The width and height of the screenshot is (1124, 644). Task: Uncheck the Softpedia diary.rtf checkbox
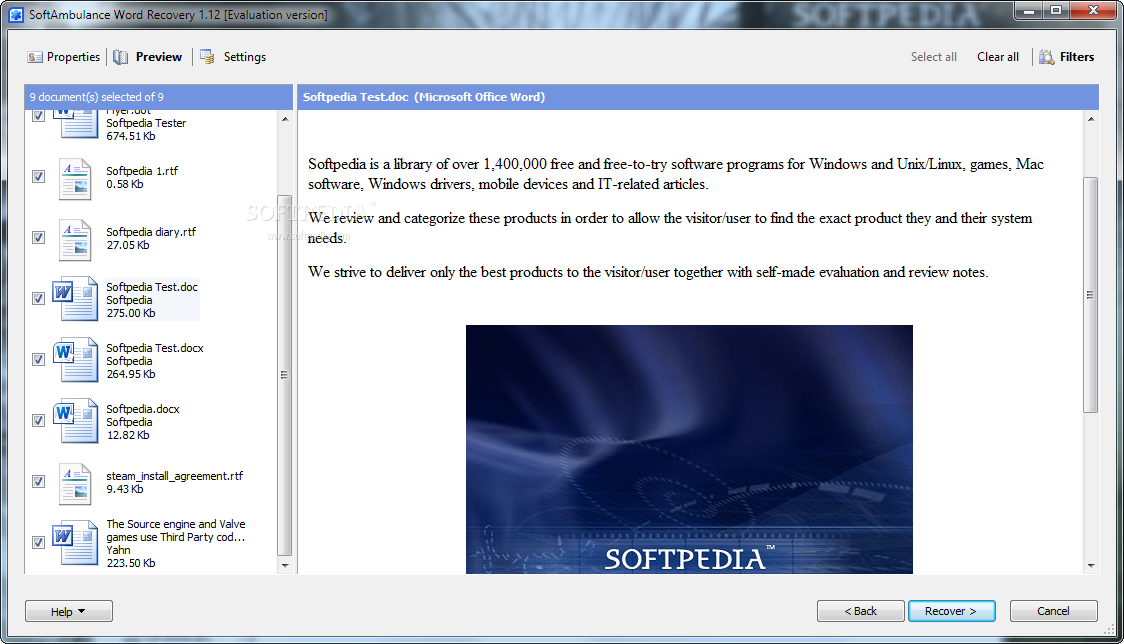coord(39,237)
